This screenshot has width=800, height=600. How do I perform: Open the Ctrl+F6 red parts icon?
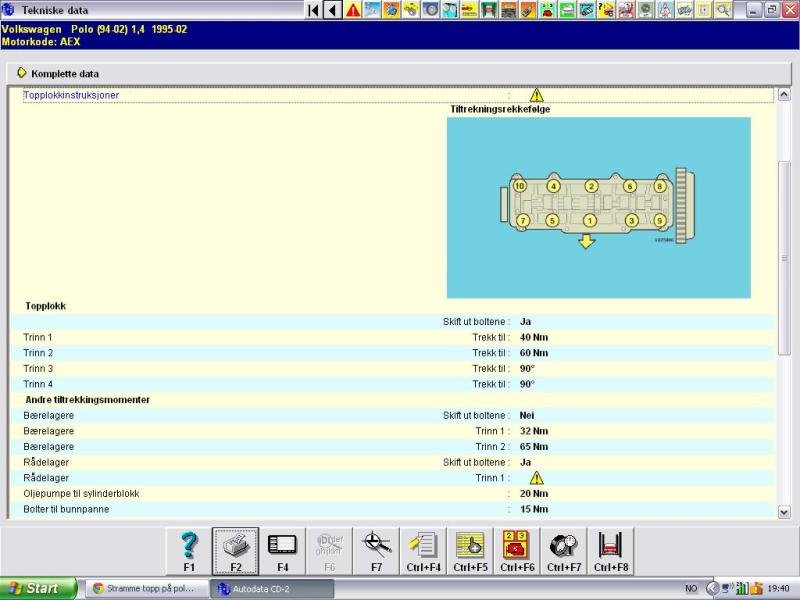[516, 550]
